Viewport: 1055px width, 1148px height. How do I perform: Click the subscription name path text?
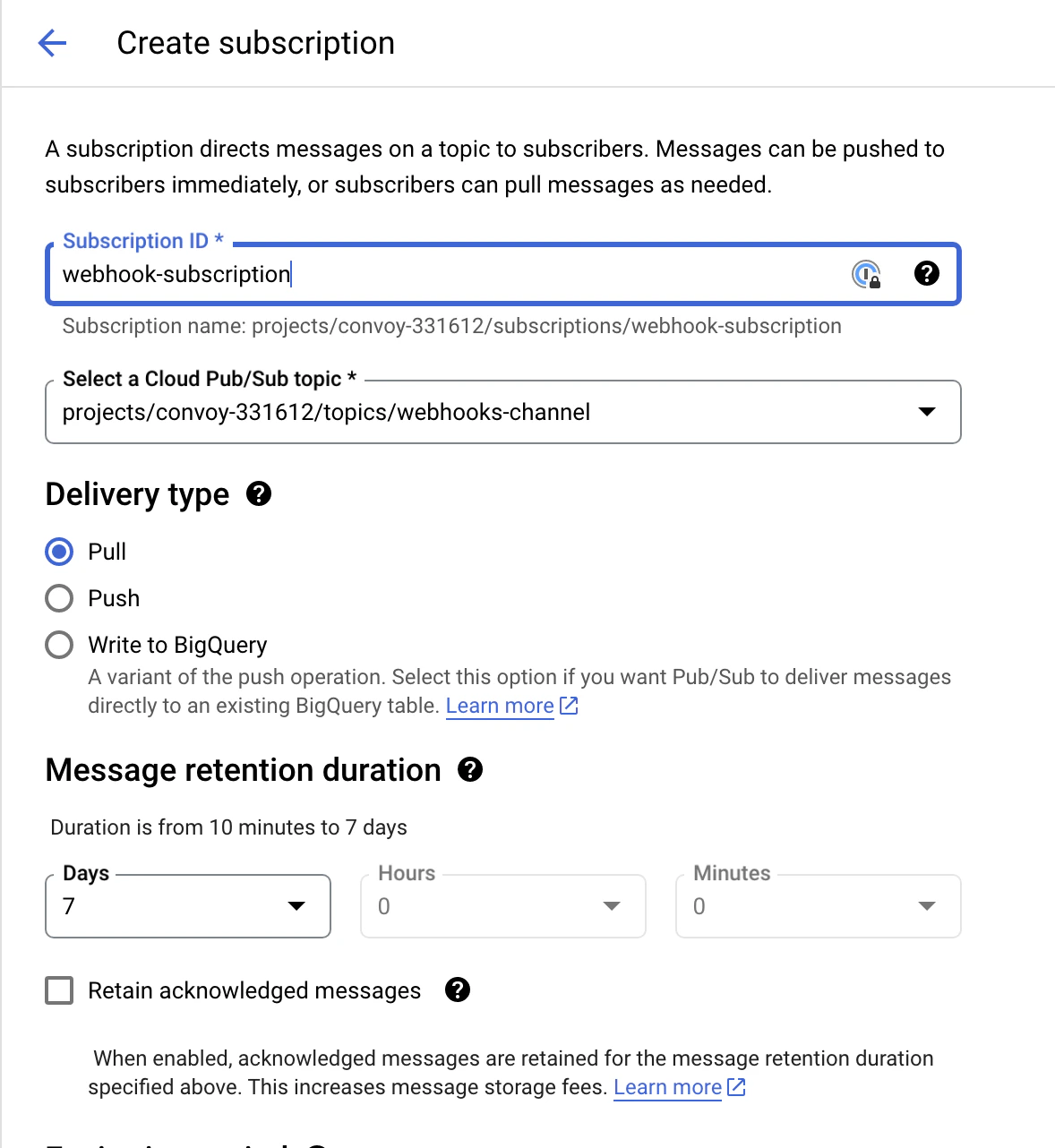pyautogui.click(x=450, y=326)
